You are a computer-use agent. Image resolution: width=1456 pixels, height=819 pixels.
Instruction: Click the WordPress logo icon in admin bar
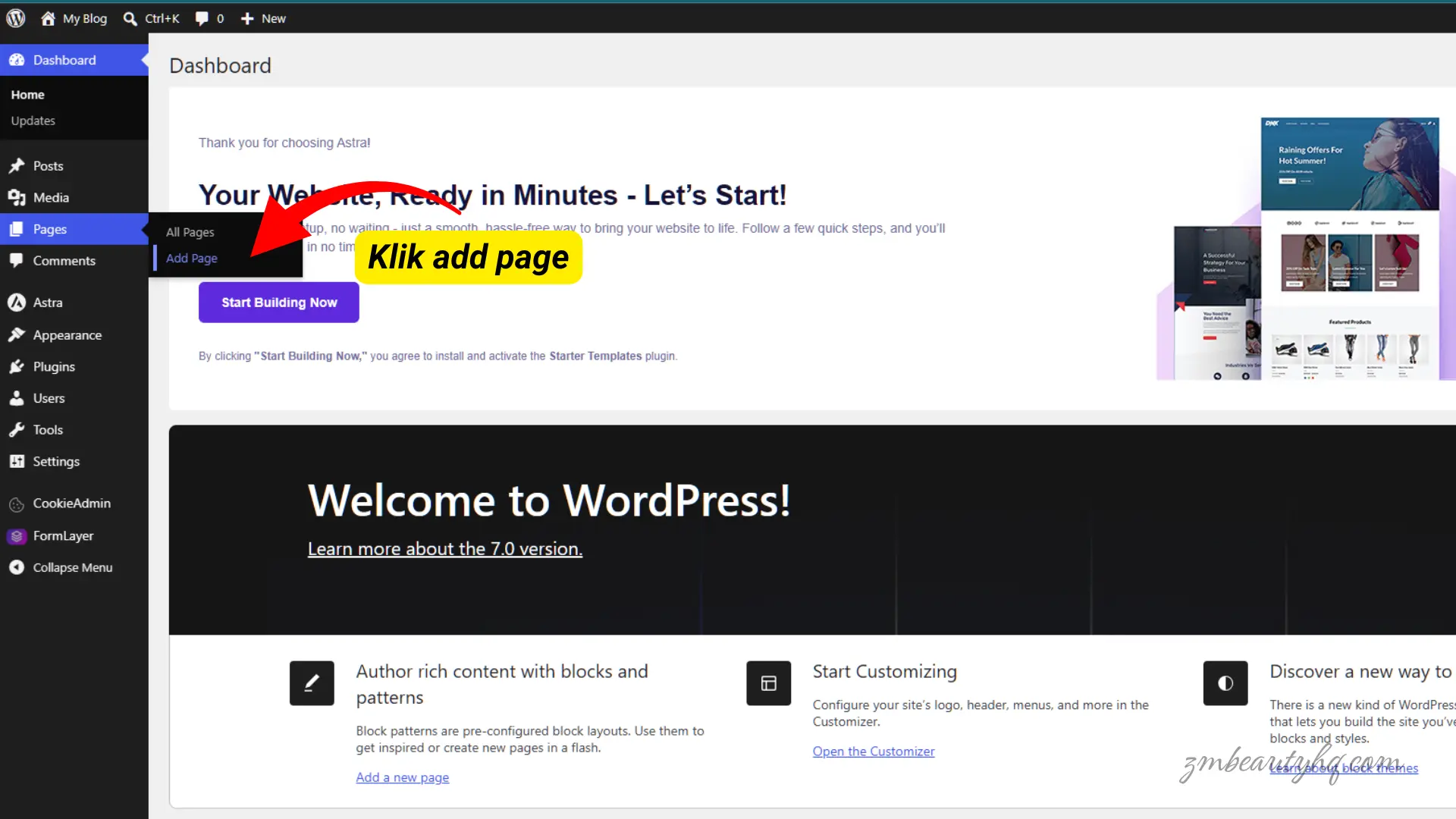click(16, 18)
